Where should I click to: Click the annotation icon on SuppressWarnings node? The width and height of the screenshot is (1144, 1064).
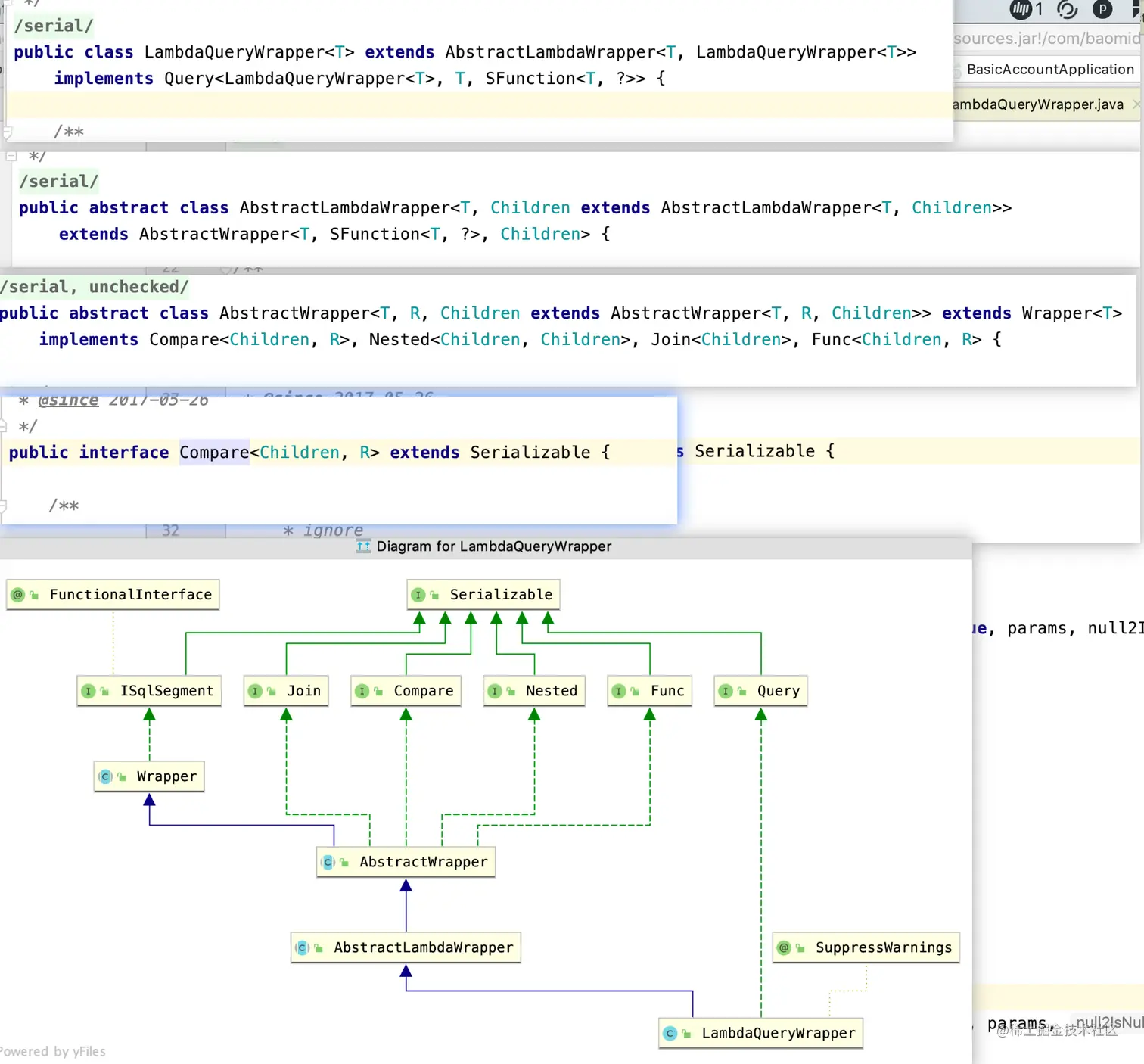coord(784,947)
